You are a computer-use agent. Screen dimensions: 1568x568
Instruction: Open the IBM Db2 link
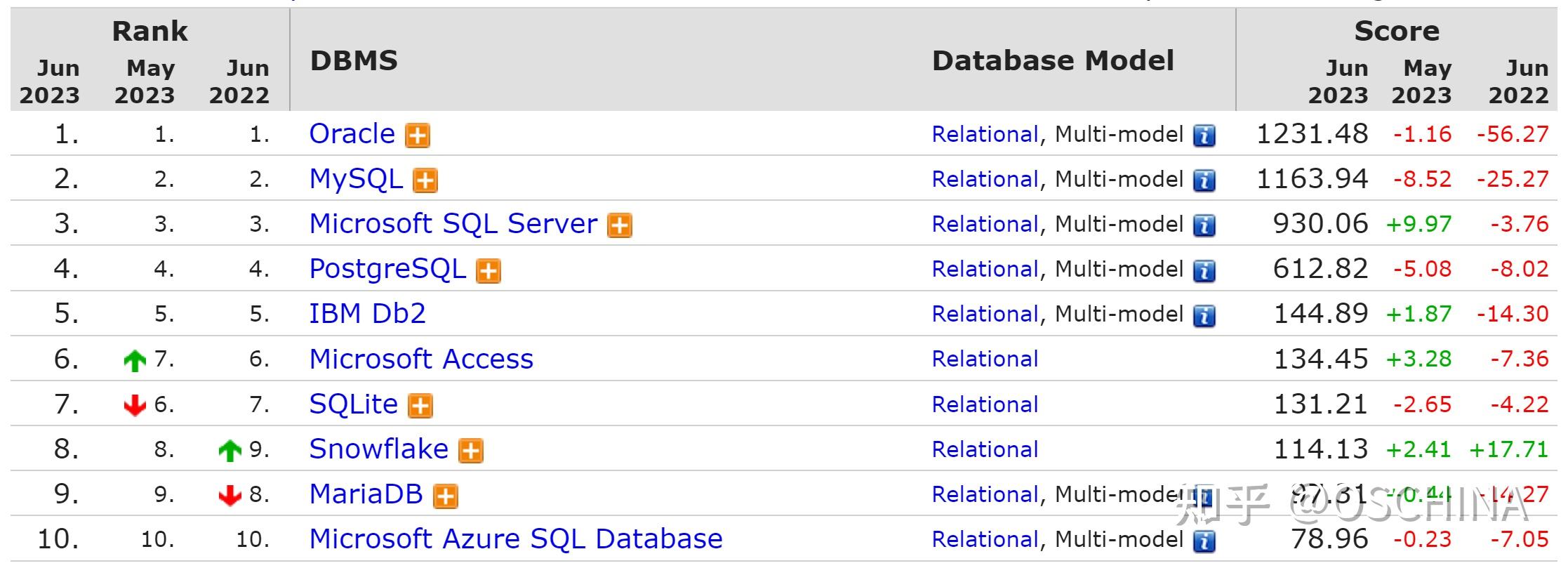coord(368,313)
